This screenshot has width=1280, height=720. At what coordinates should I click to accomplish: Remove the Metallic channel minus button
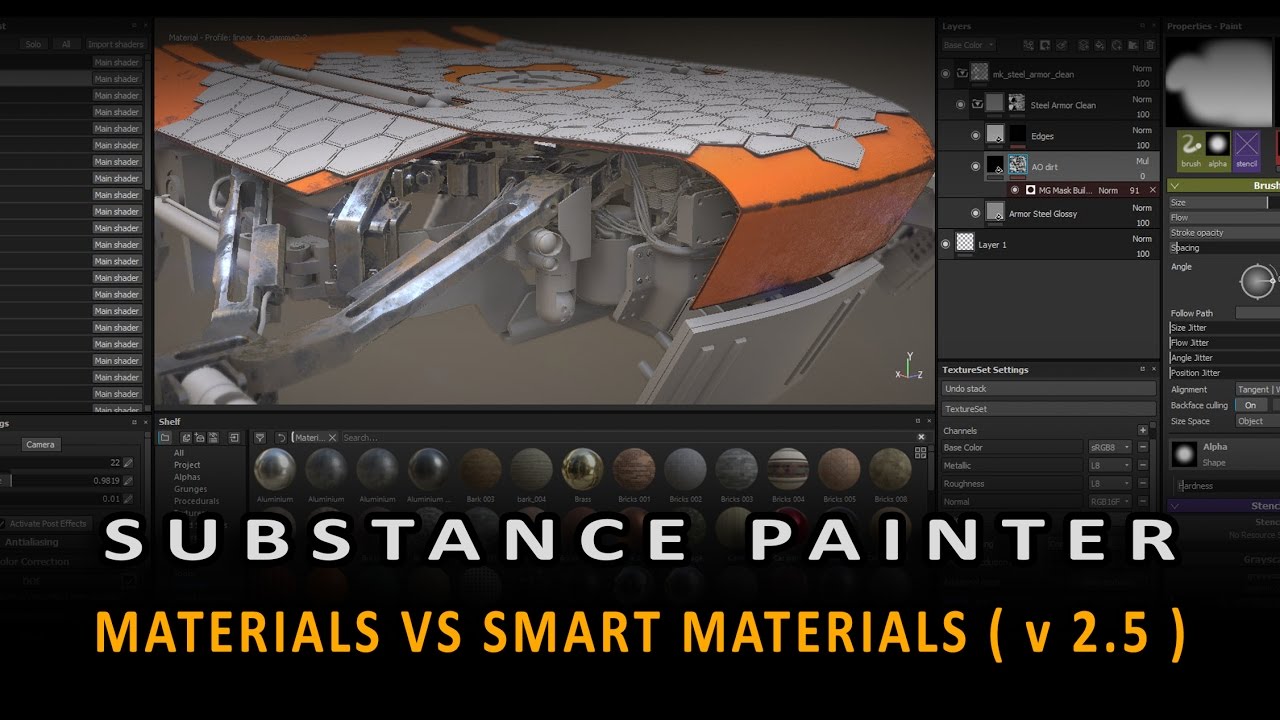pos(1143,465)
